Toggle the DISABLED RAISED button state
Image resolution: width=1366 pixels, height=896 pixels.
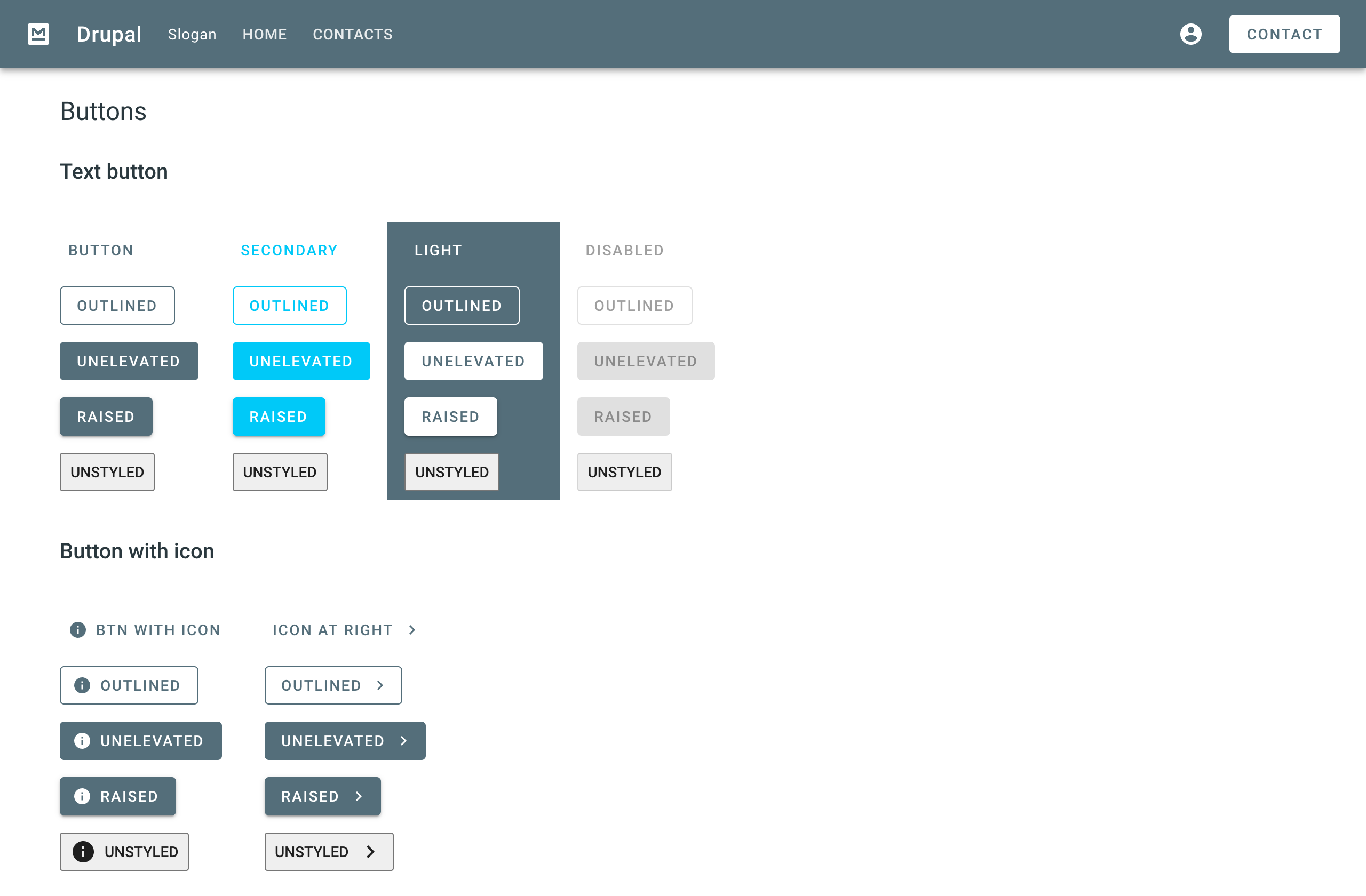[623, 416]
